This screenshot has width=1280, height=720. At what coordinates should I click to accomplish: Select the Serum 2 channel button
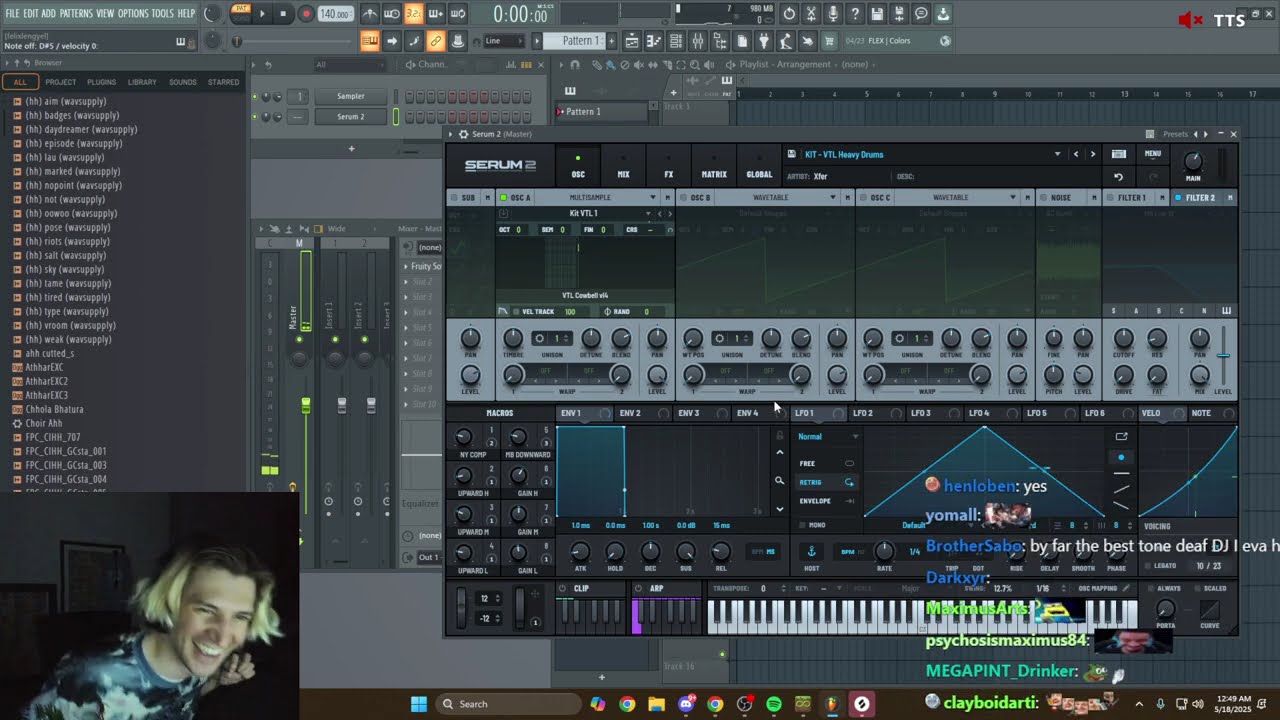350,116
